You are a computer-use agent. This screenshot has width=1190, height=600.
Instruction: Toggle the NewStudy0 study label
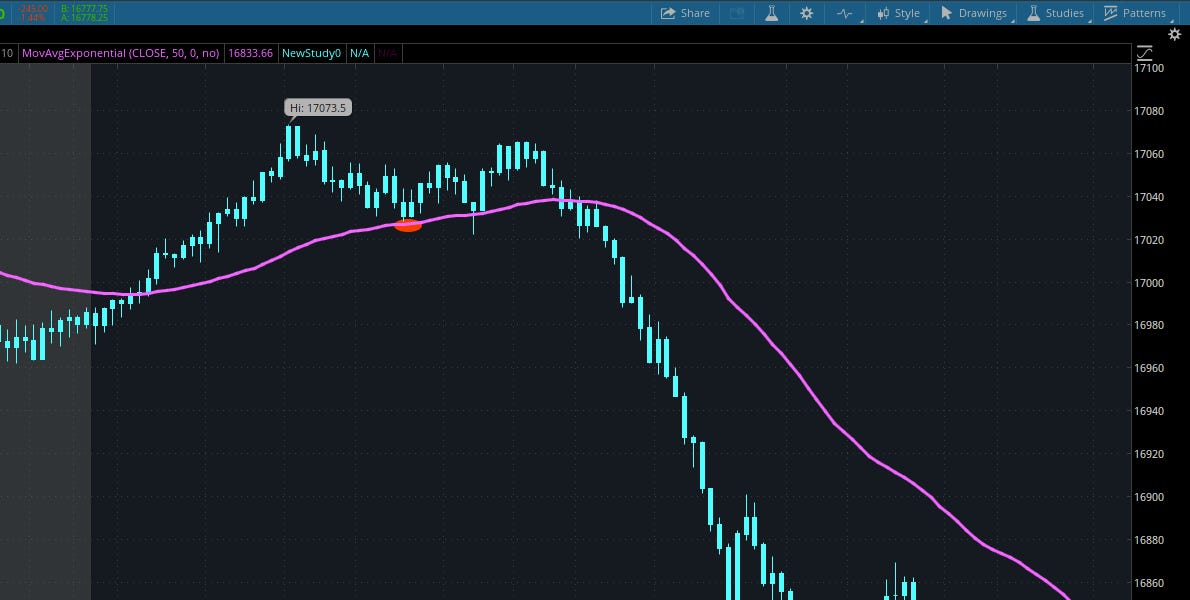tap(313, 53)
